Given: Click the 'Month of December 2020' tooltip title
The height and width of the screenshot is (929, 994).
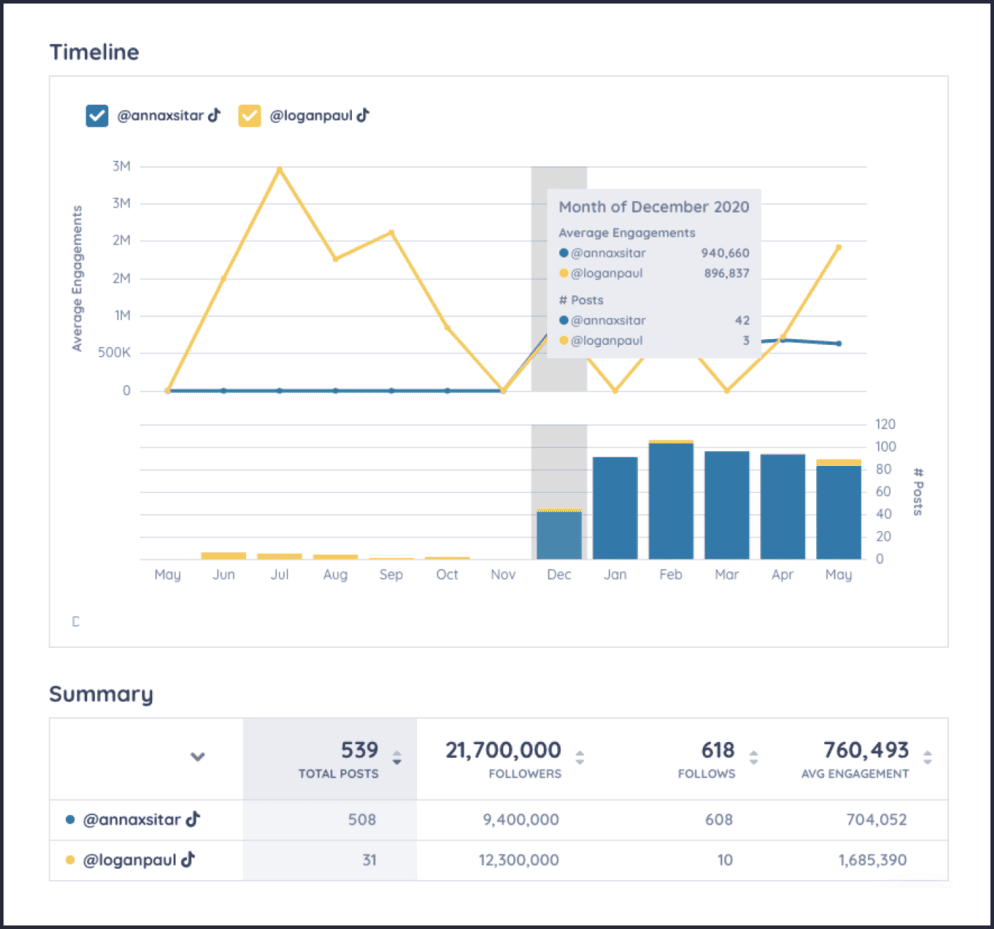Looking at the screenshot, I should click(x=654, y=207).
